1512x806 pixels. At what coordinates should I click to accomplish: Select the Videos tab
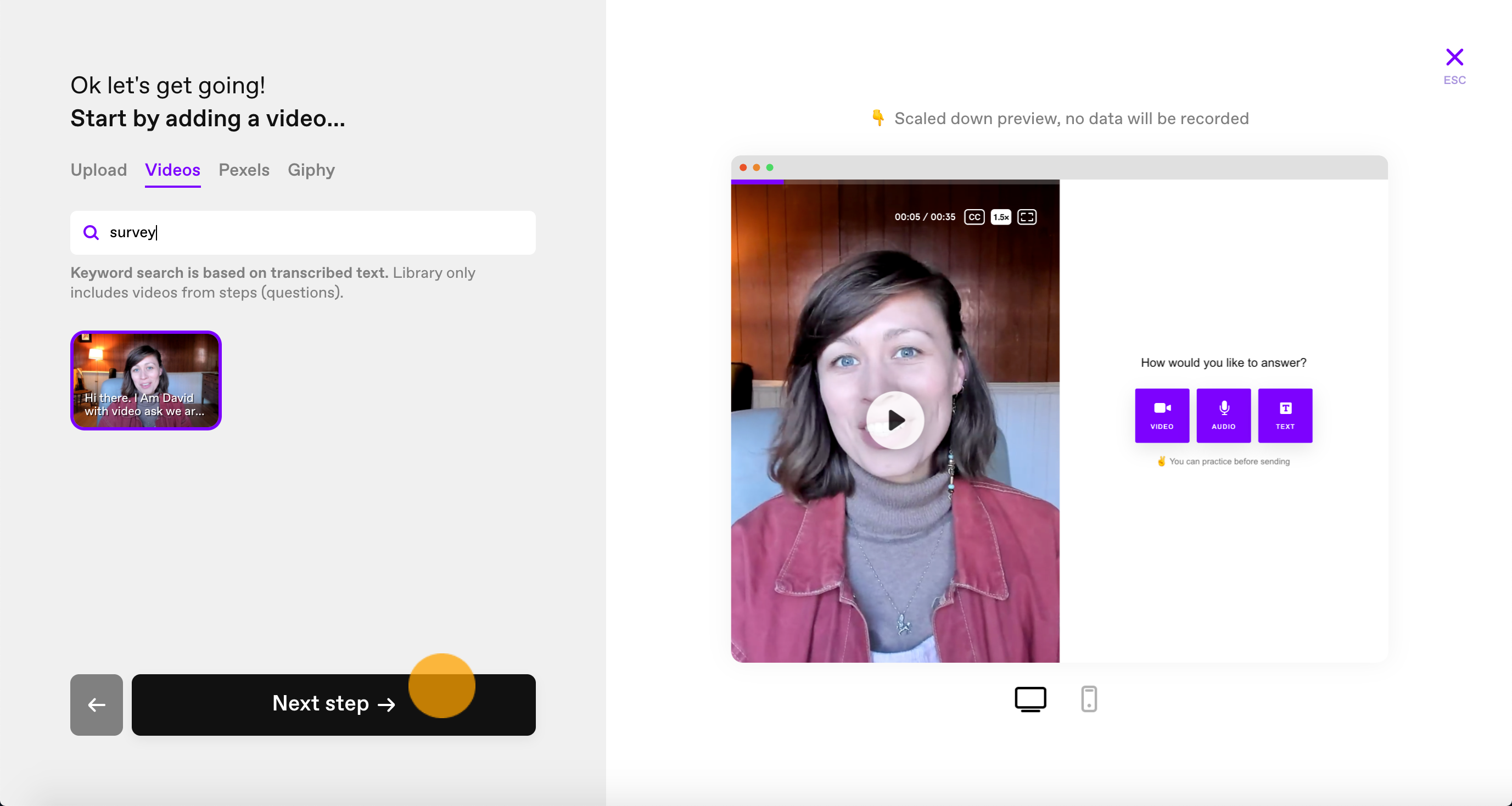172,170
